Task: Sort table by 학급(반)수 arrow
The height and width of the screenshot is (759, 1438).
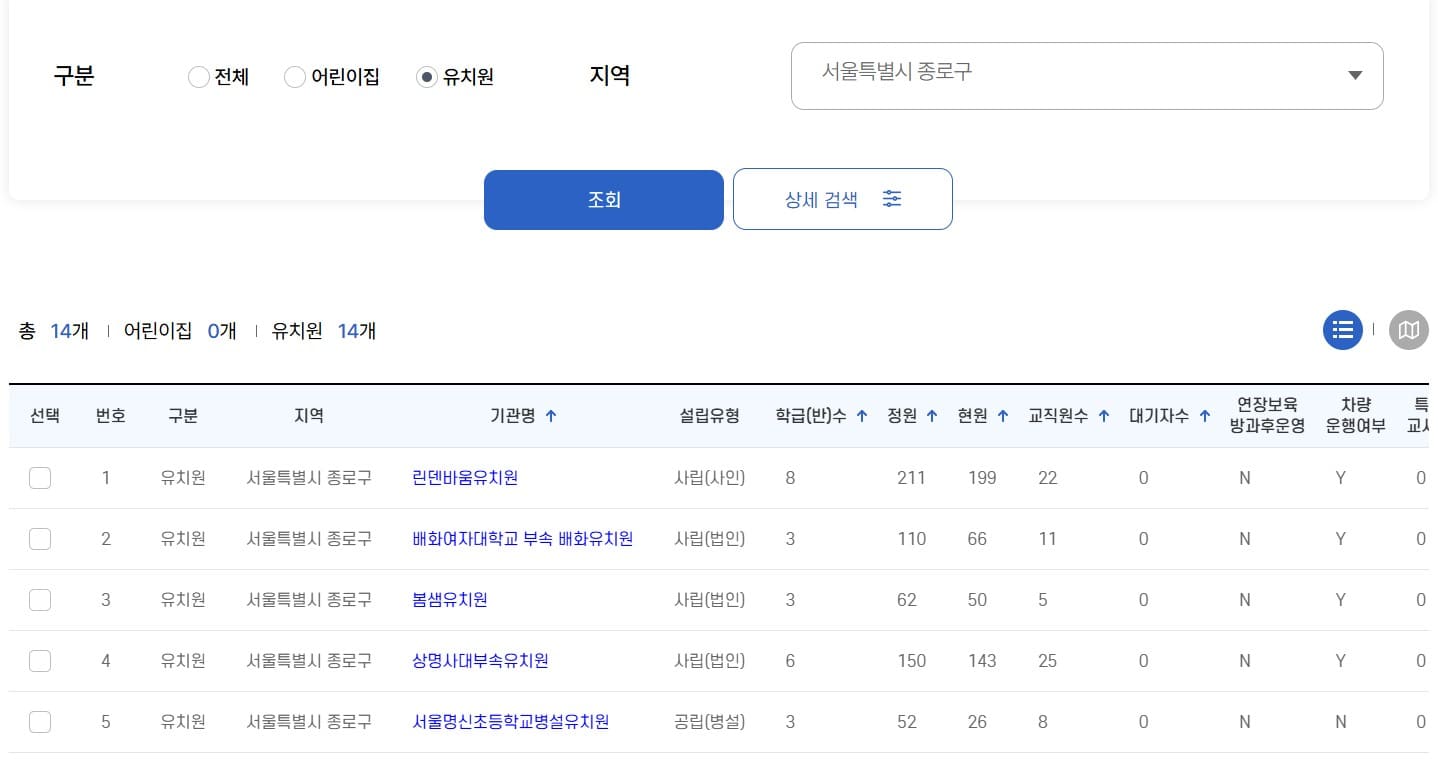Action: (860, 416)
